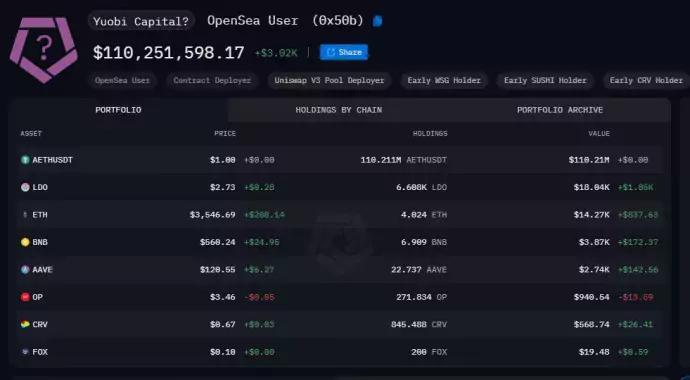Sort by the Value column header

tap(599, 134)
